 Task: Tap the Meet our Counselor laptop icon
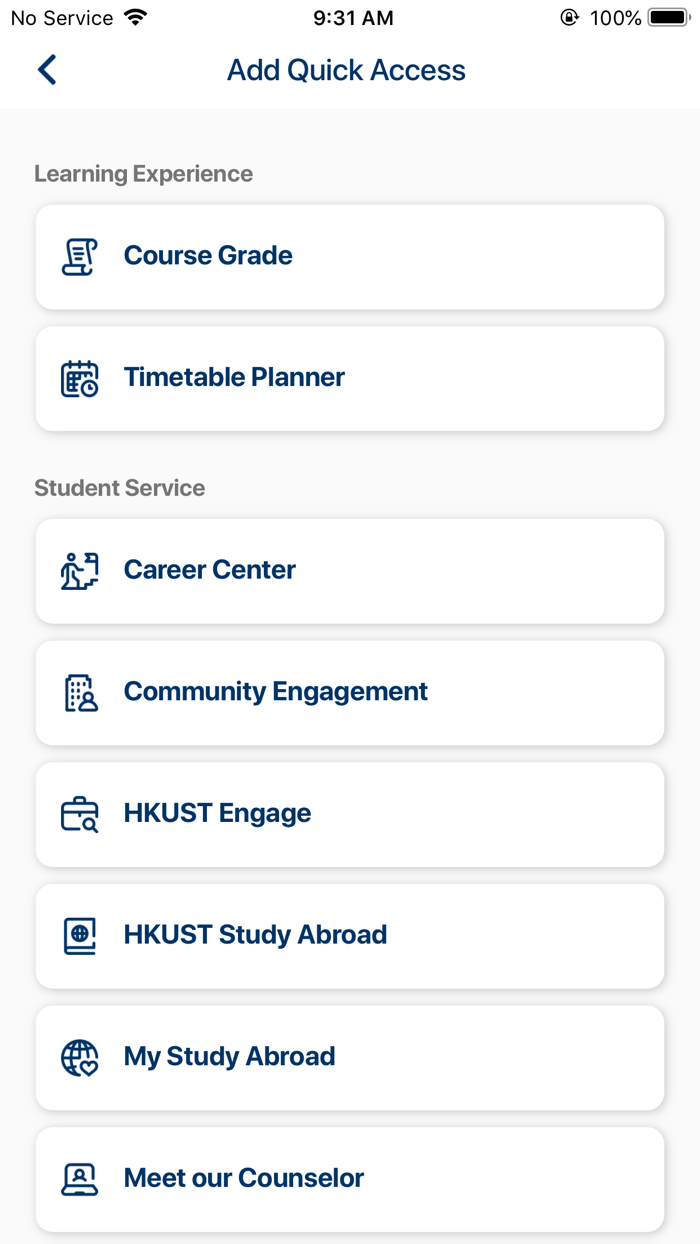point(79,1179)
